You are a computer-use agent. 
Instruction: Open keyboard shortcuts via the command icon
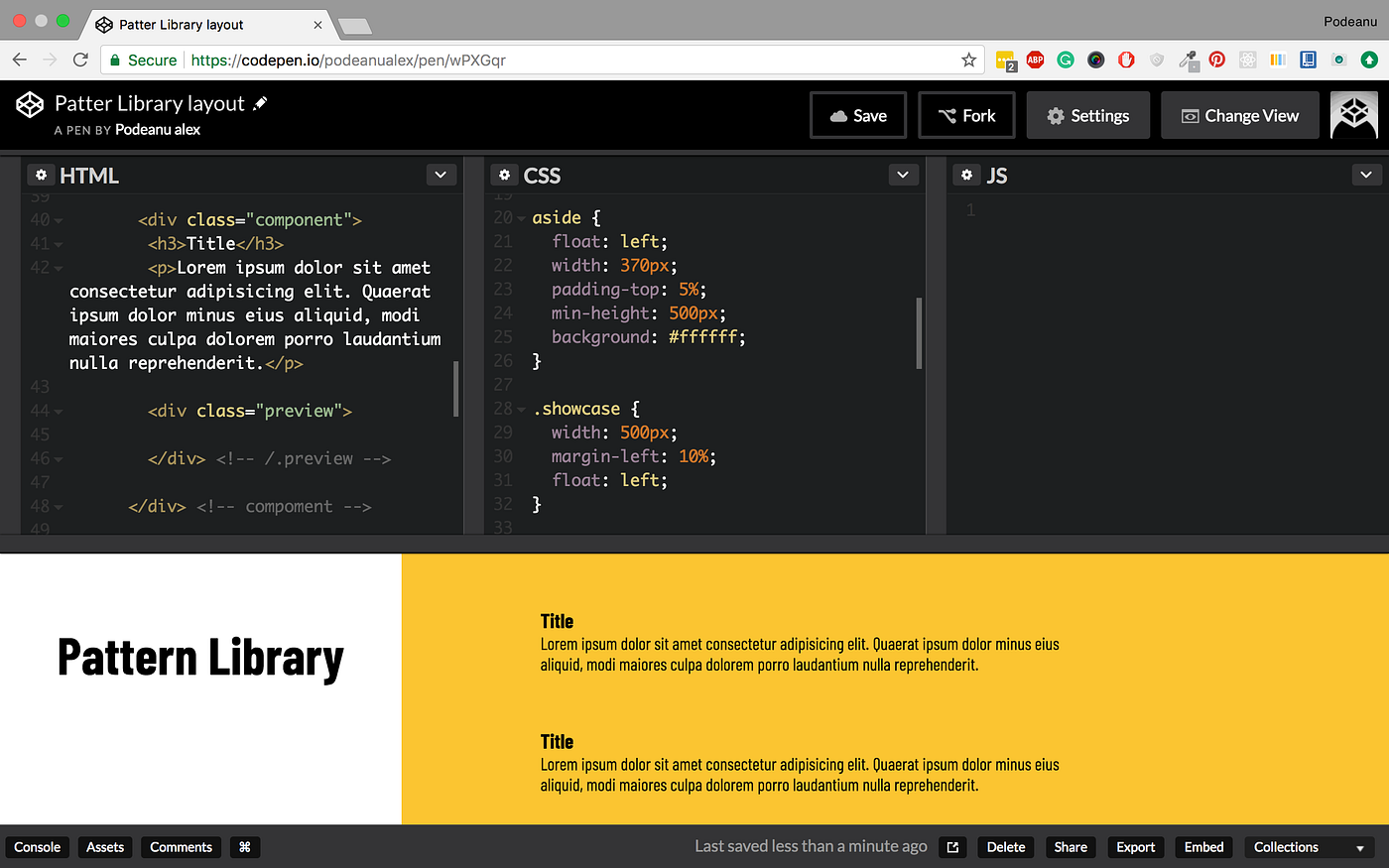tap(244, 847)
